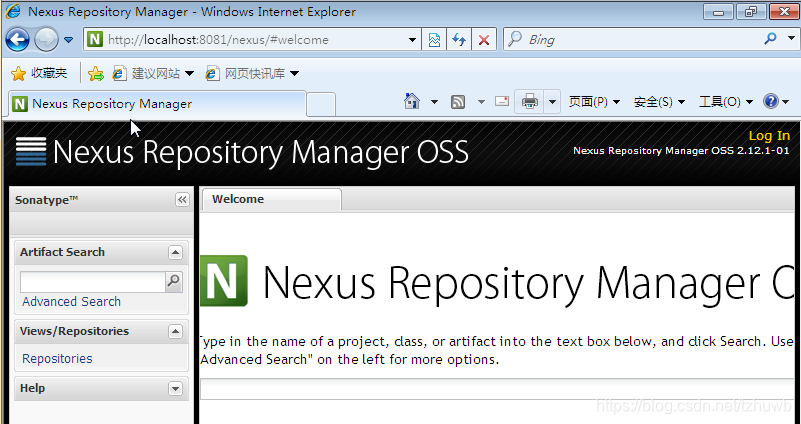Open the Print options dropdown arrow

point(552,102)
